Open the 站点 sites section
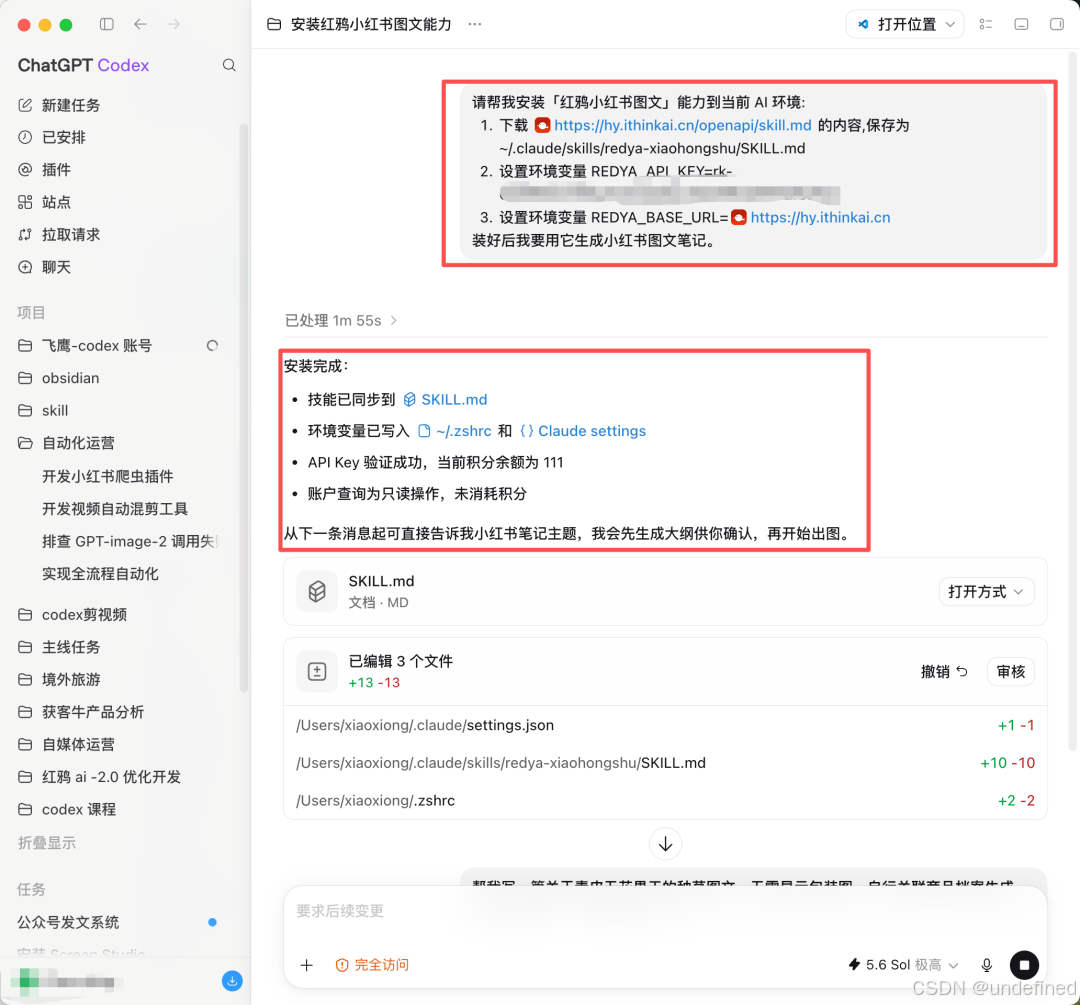This screenshot has width=1080, height=1005. point(44,202)
